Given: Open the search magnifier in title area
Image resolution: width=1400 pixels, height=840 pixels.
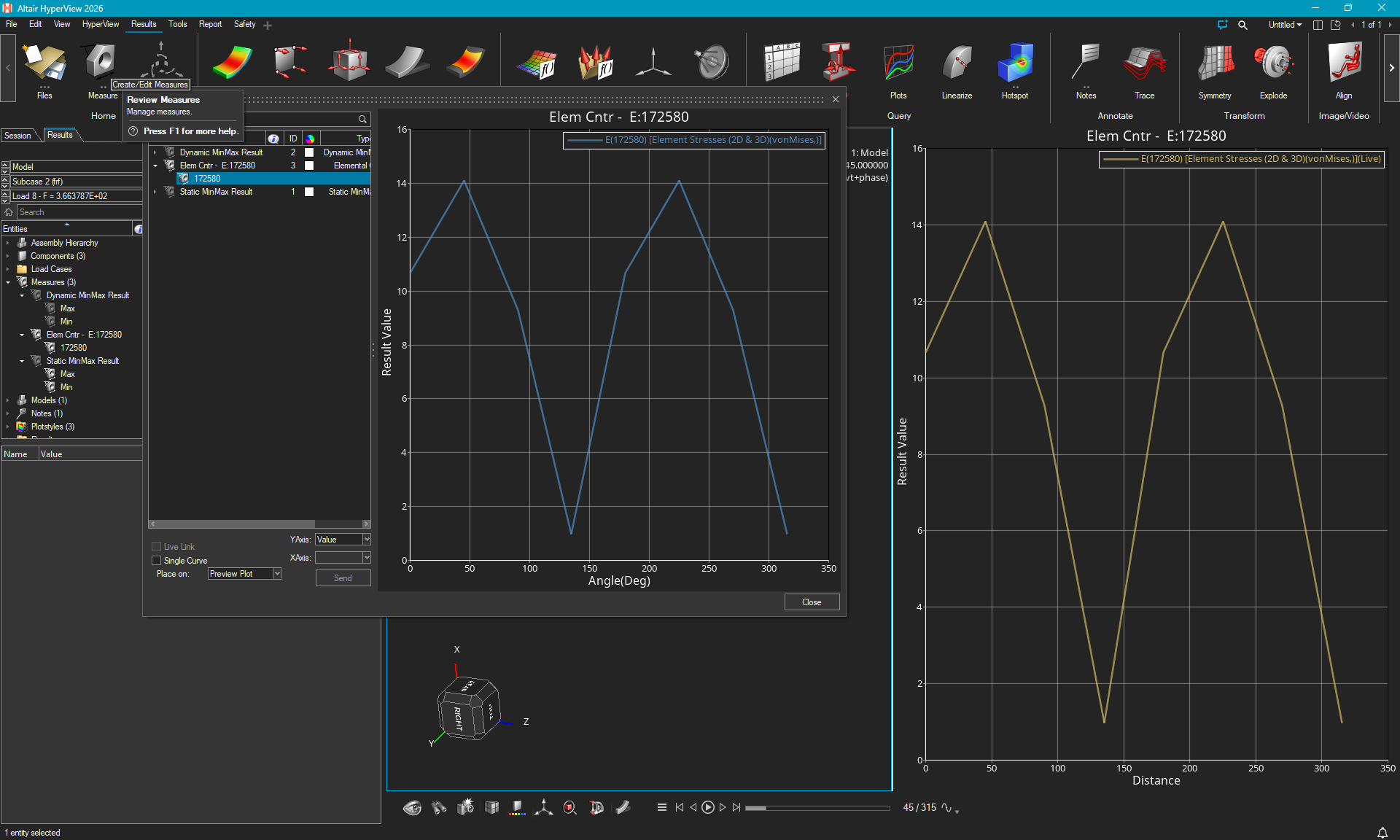Looking at the screenshot, I should pos(1242,25).
